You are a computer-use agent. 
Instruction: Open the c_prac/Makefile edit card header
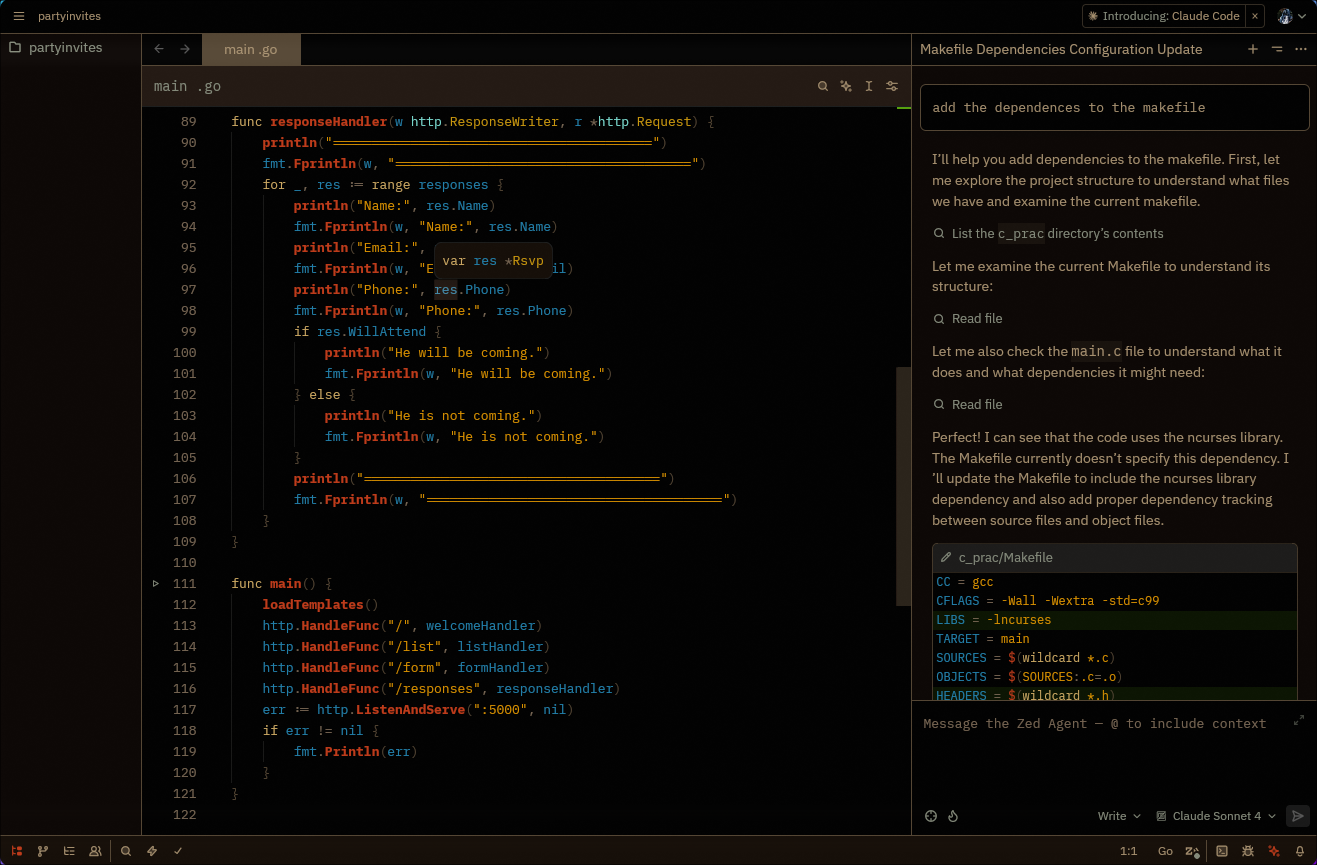pos(1114,558)
